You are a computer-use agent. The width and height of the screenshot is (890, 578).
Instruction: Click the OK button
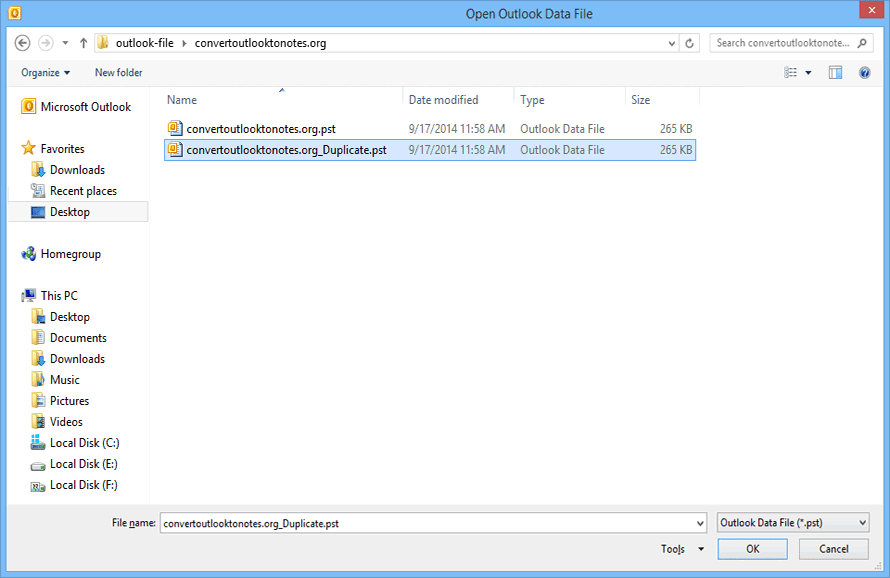[753, 549]
